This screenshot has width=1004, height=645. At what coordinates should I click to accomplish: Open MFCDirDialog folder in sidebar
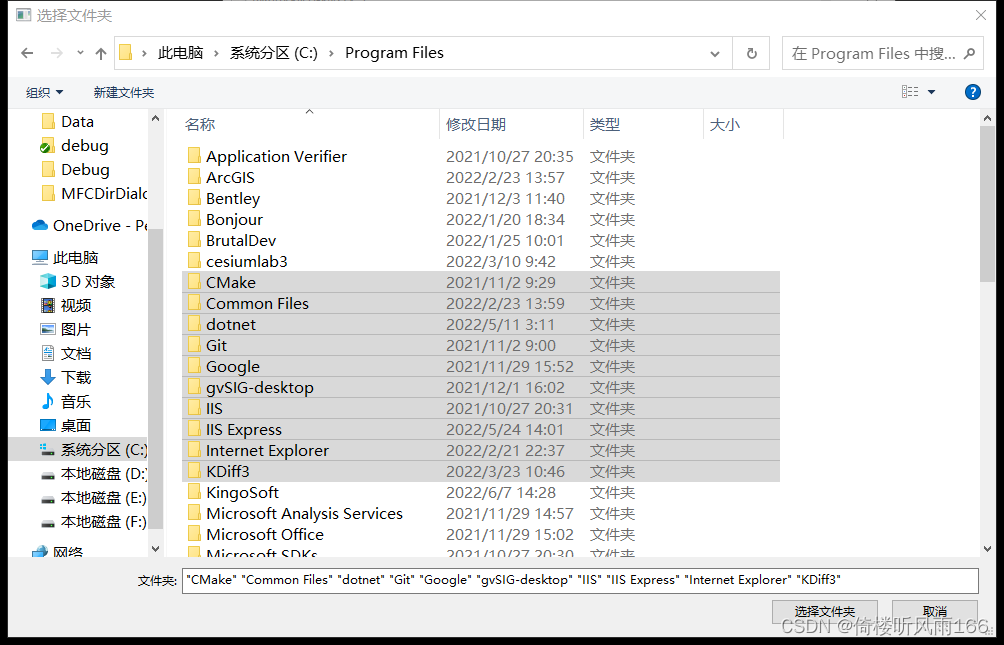click(93, 194)
